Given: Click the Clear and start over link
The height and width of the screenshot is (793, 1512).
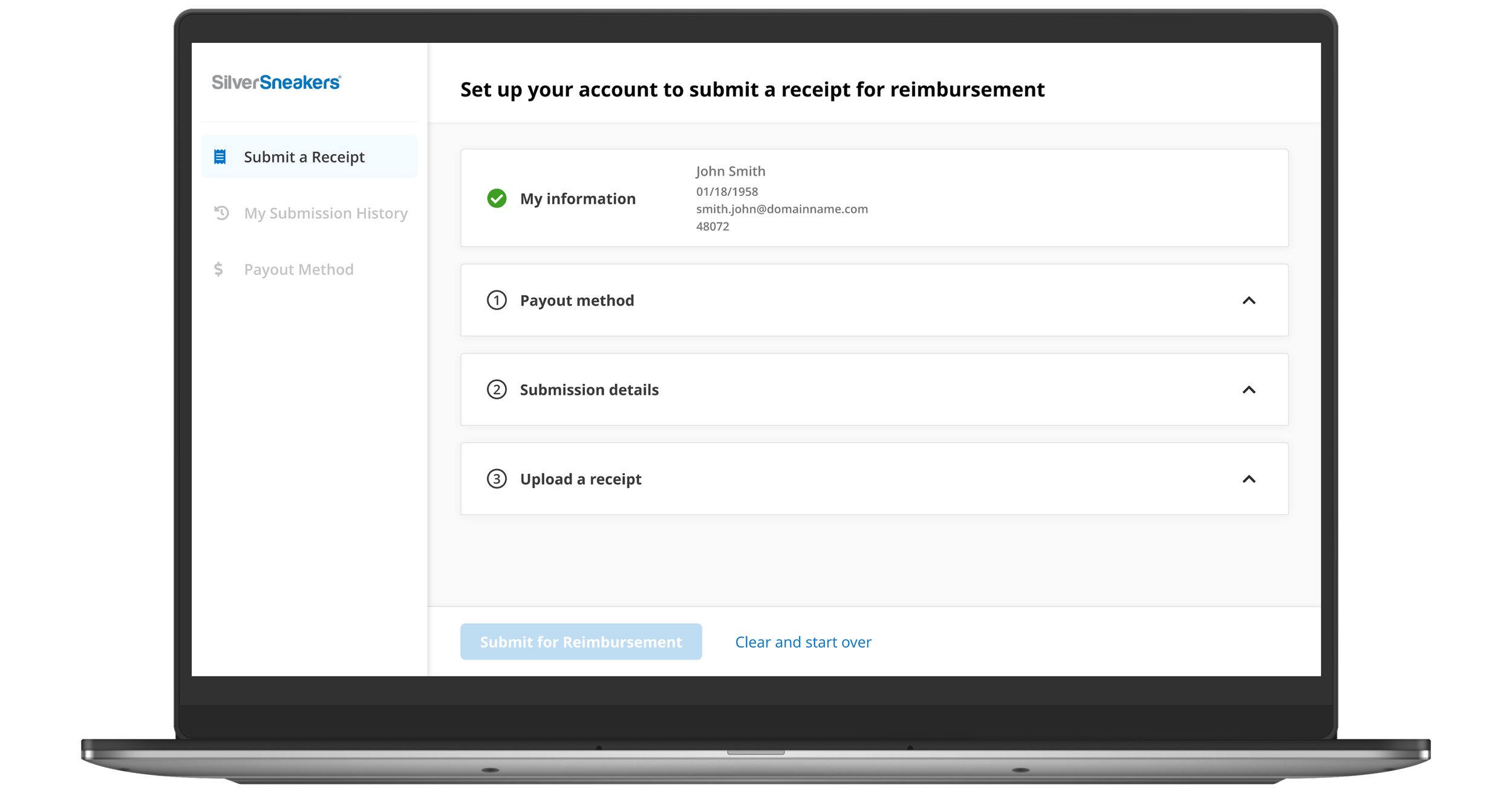Looking at the screenshot, I should (x=803, y=642).
